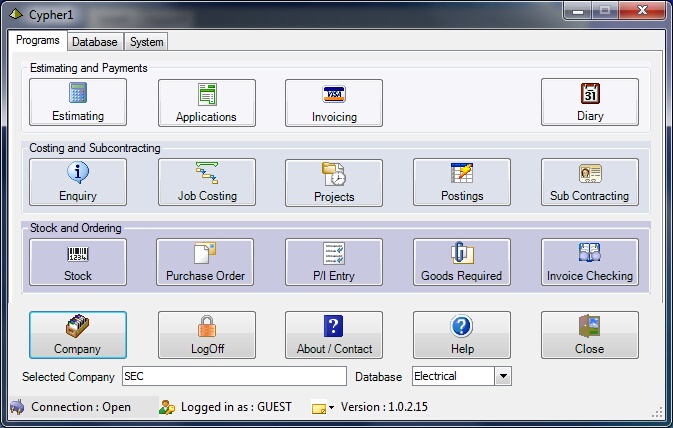
Task: Click the 'Version : 1.0.2.15' status text
Action: (384, 407)
